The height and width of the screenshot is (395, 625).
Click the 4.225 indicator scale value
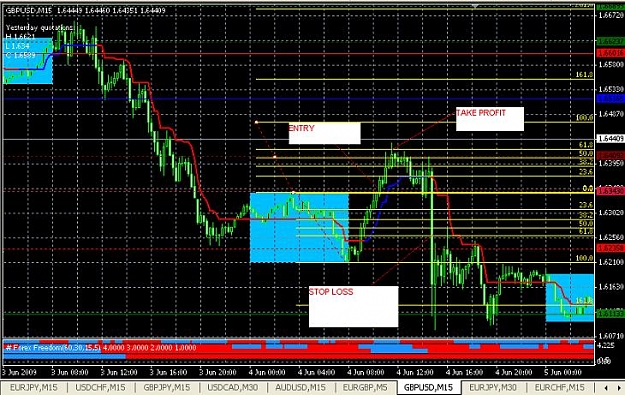(x=606, y=345)
